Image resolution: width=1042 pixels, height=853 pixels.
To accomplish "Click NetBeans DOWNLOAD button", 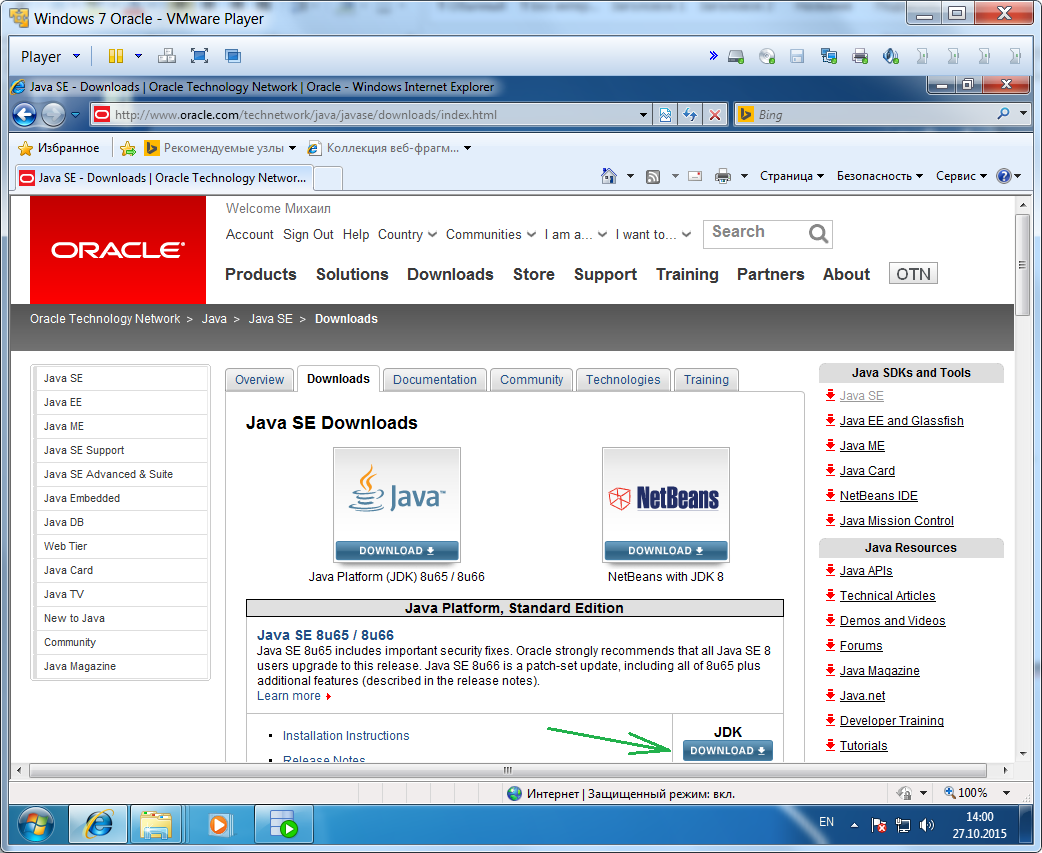I will pyautogui.click(x=666, y=551).
